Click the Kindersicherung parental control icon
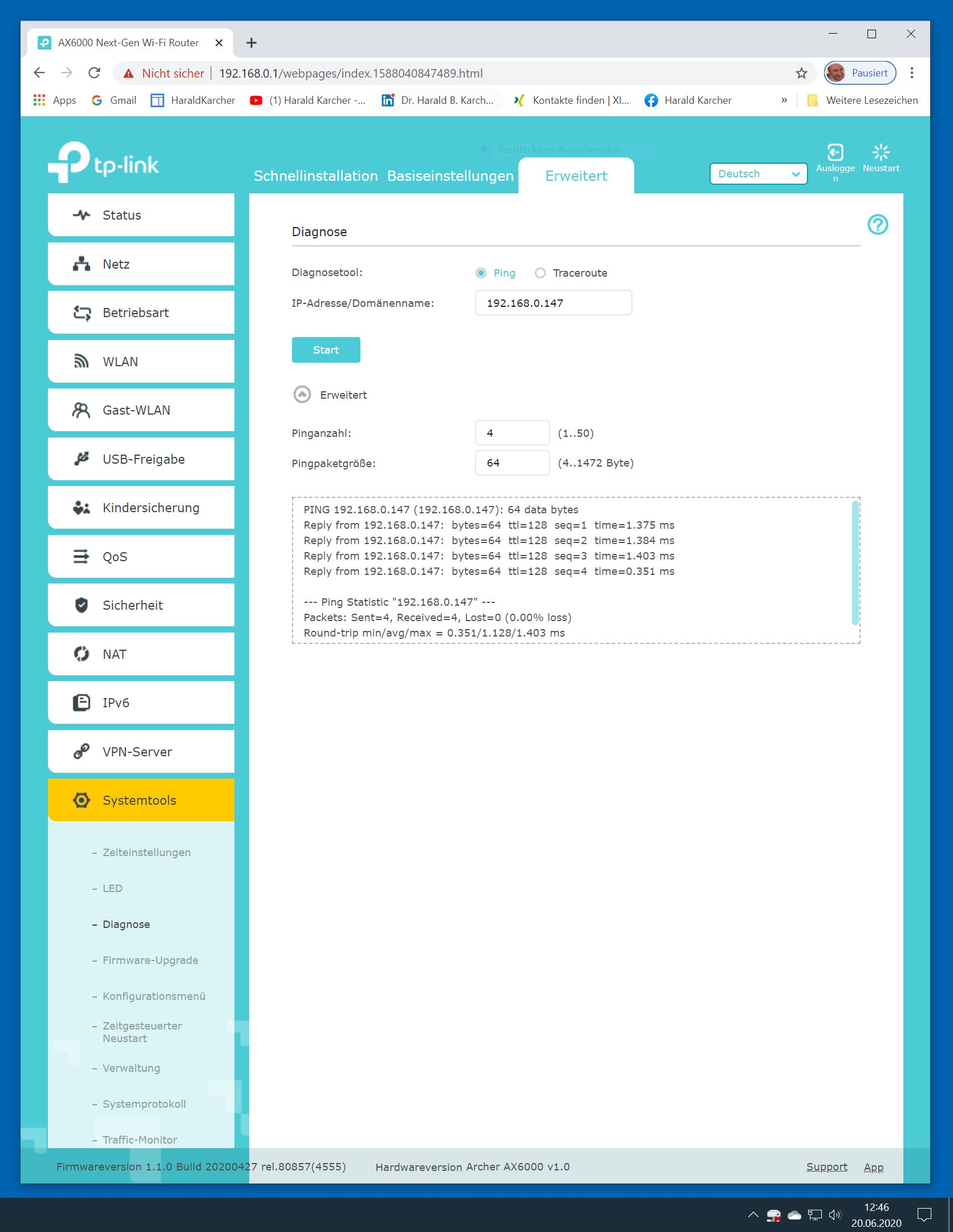Screen dimensions: 953x1232 (82, 508)
